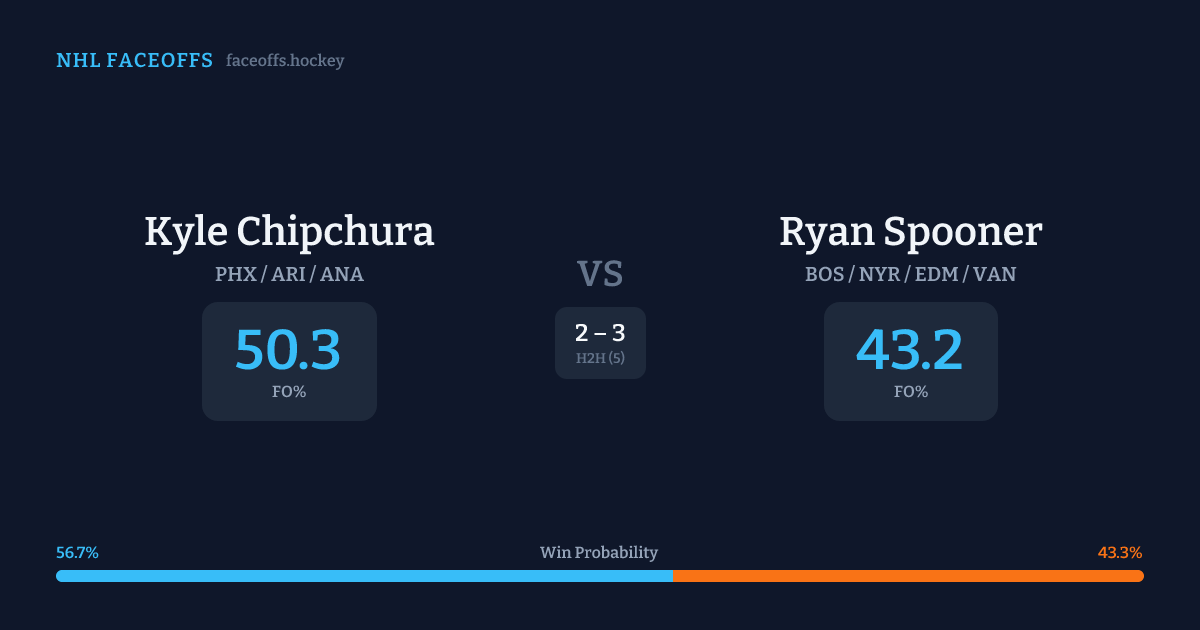1200x630 pixels.
Task: Select Ryan Spooner's player name
Action: pyautogui.click(x=910, y=231)
